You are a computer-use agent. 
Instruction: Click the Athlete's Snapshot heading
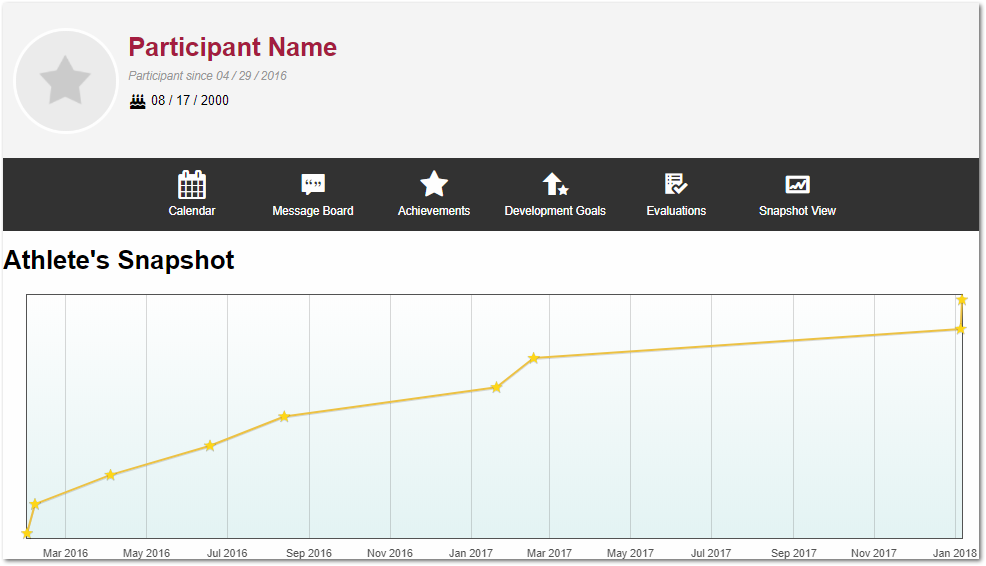[119, 260]
